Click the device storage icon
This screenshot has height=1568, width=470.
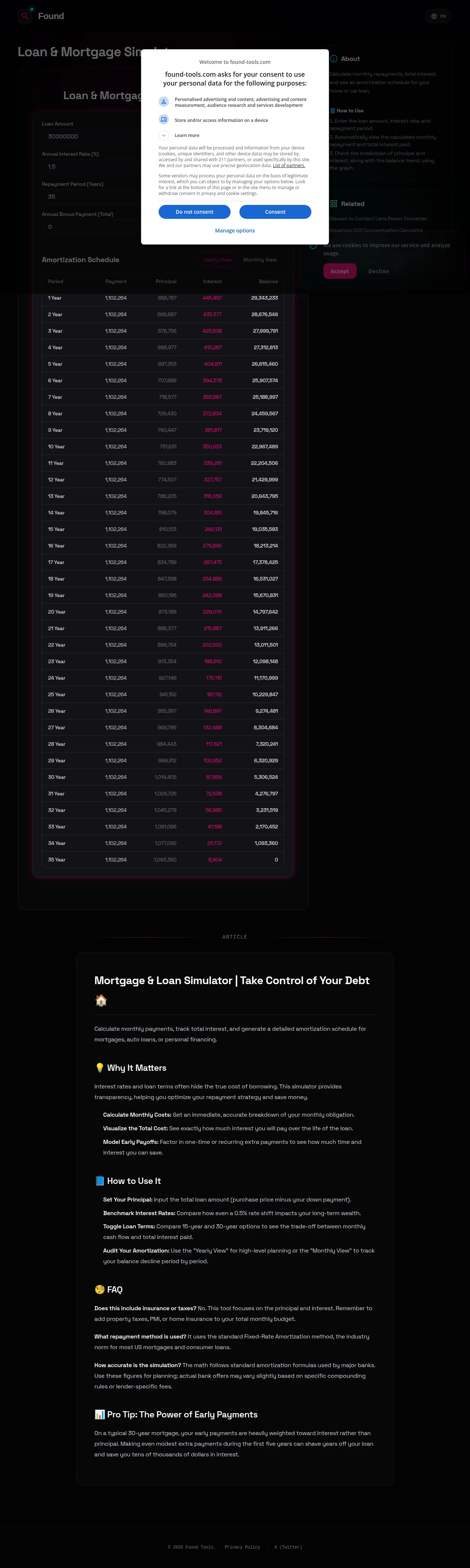pos(163,120)
